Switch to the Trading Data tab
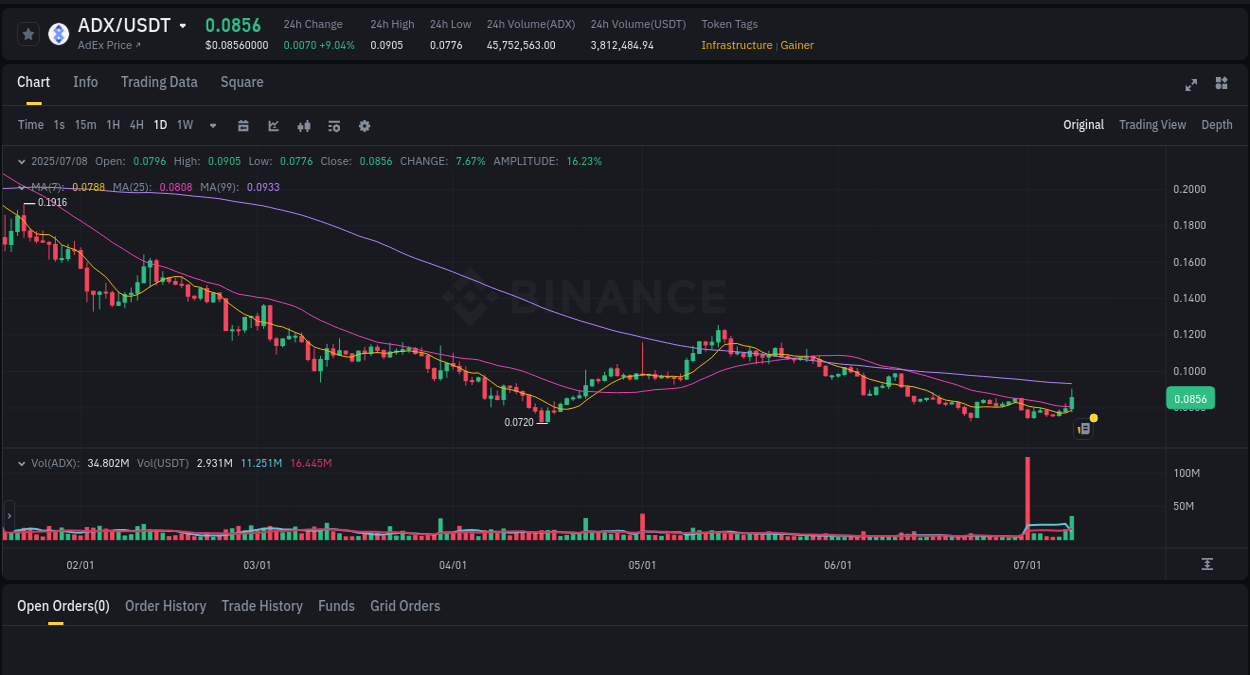This screenshot has width=1250, height=675. (x=159, y=82)
